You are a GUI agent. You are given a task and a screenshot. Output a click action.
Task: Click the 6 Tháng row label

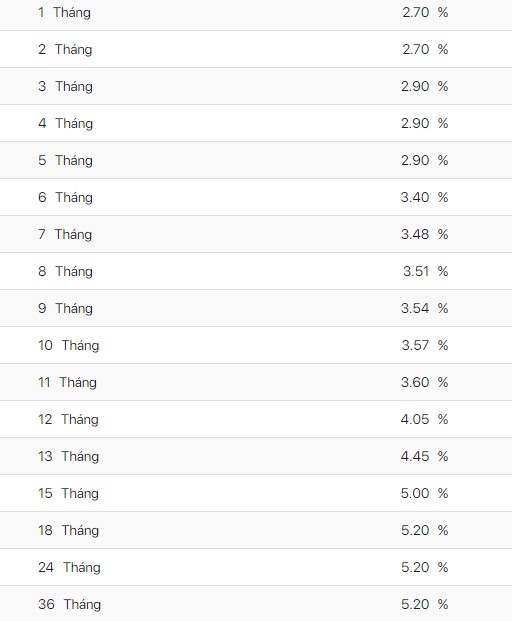tap(65, 198)
